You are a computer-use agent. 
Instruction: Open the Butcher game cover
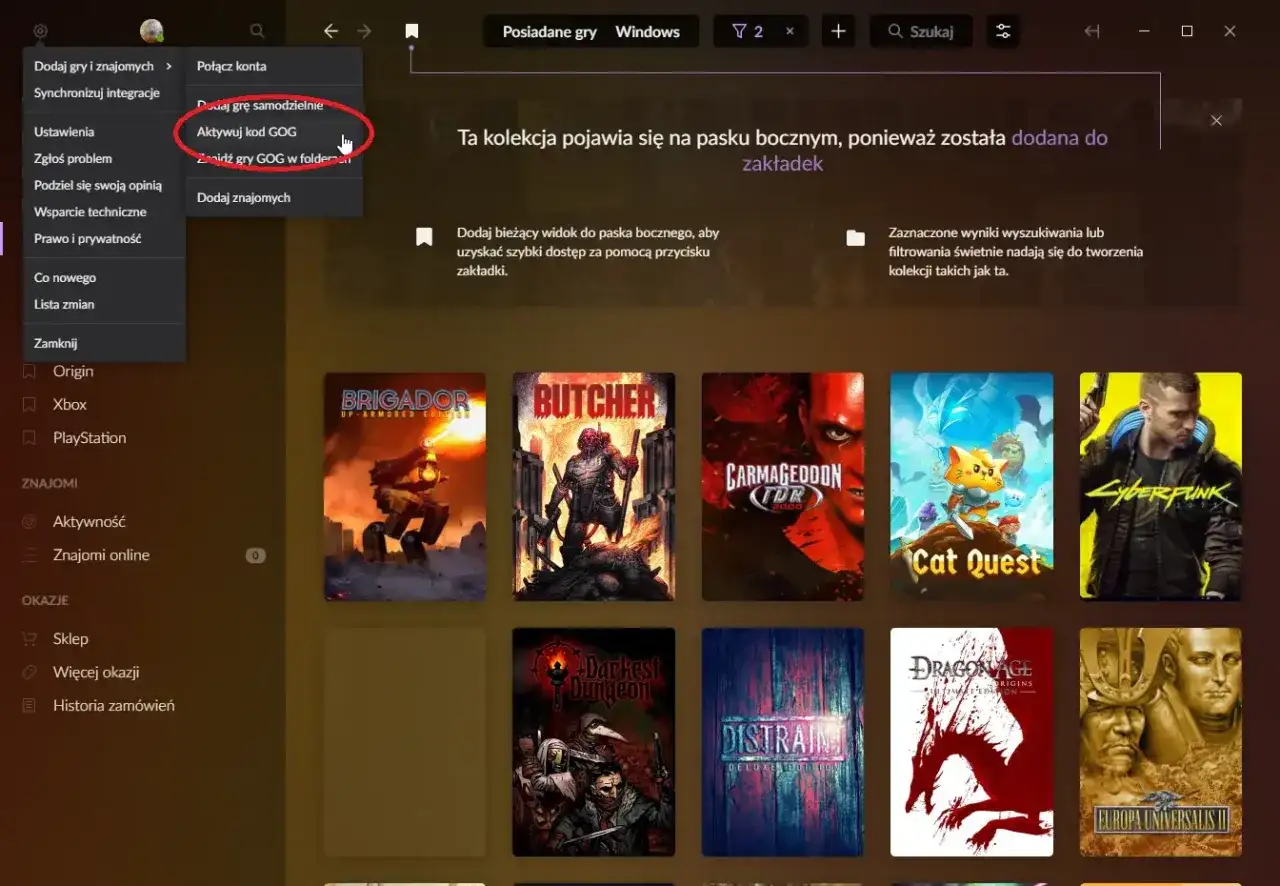[594, 487]
